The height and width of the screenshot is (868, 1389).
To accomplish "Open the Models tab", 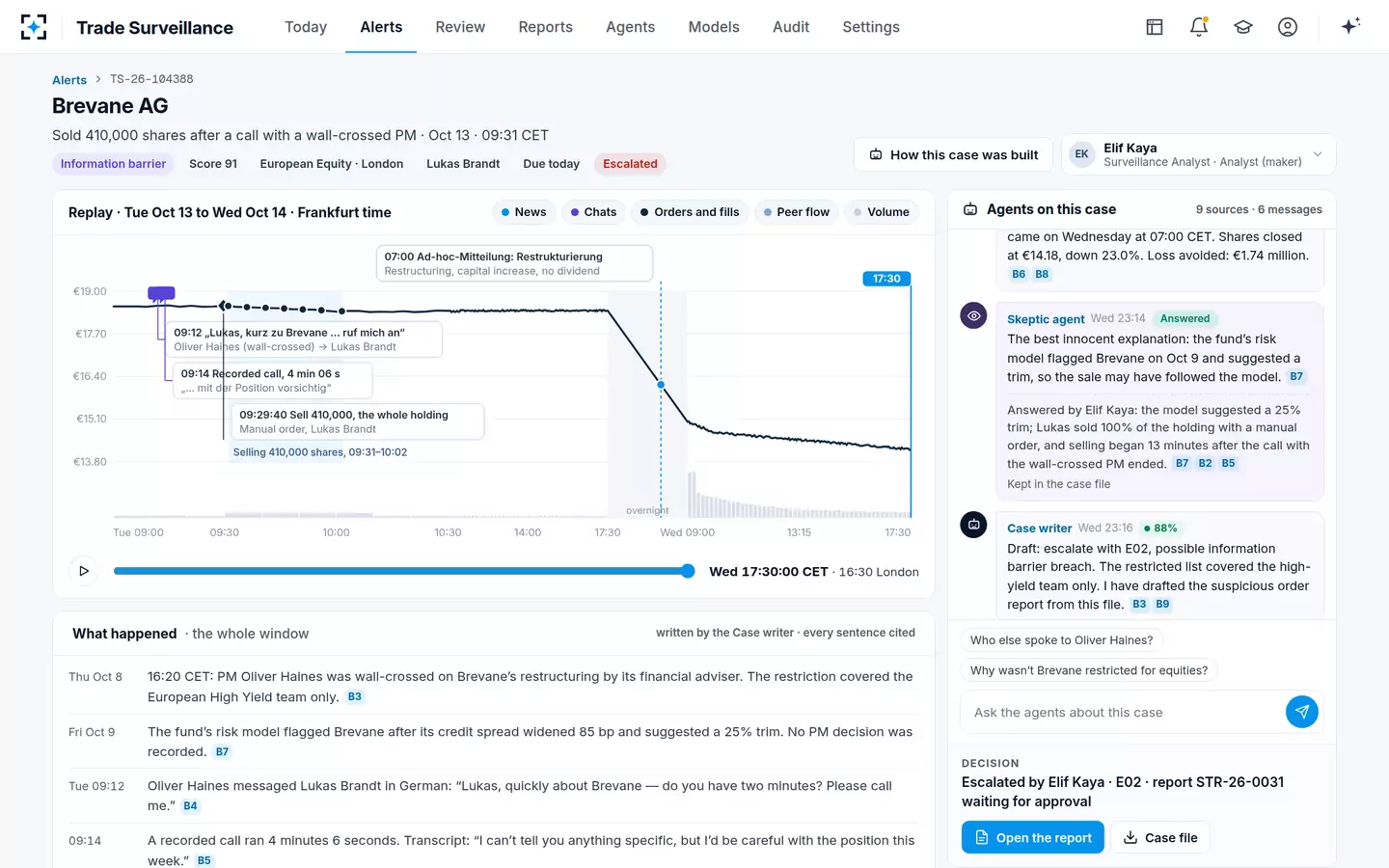I will [x=714, y=27].
